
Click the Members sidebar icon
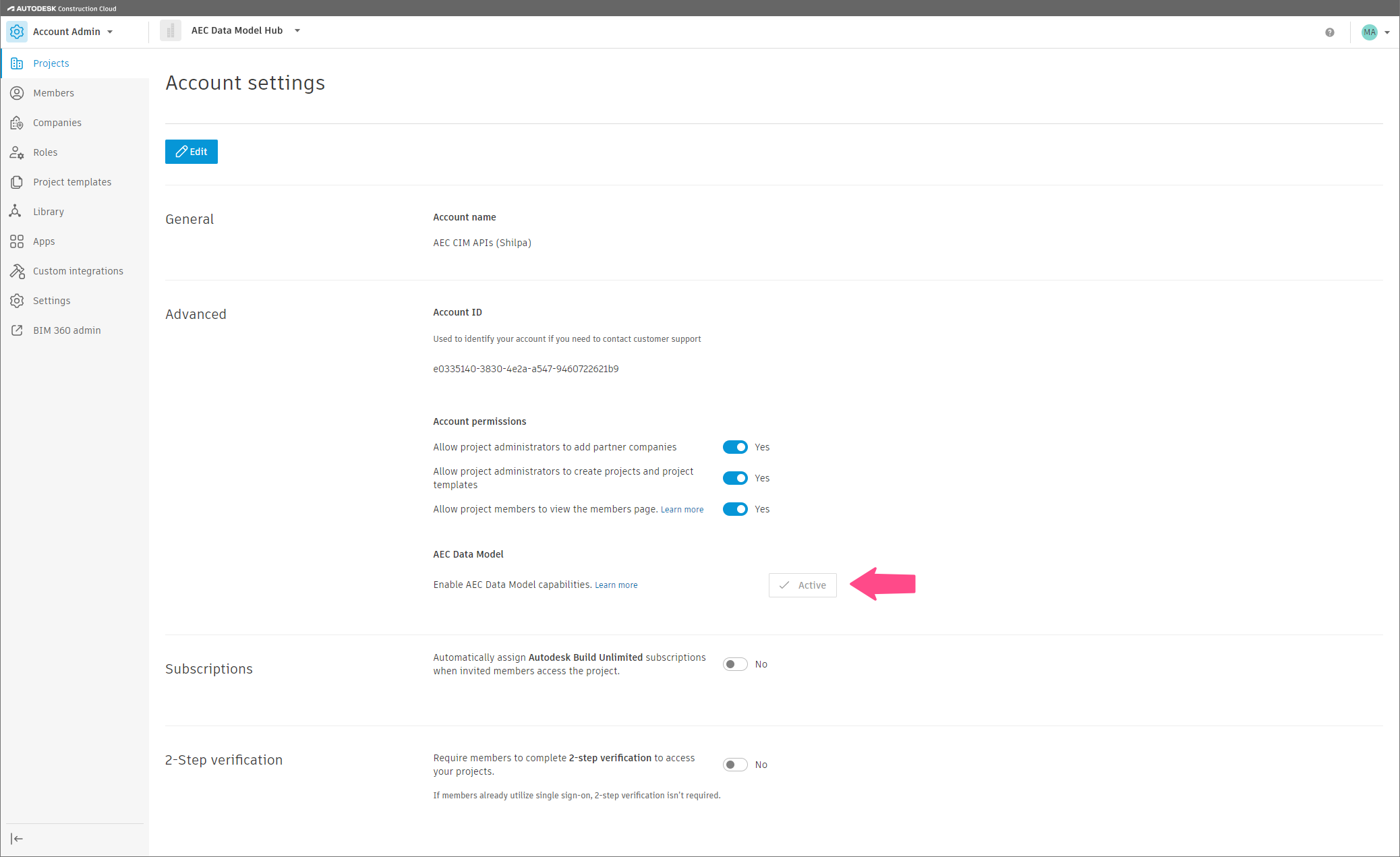click(17, 93)
